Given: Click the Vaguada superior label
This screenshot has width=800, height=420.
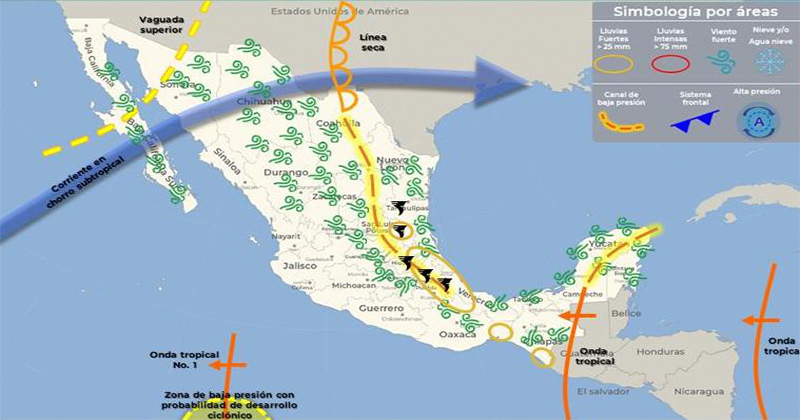Looking at the screenshot, I should (x=139, y=25).
